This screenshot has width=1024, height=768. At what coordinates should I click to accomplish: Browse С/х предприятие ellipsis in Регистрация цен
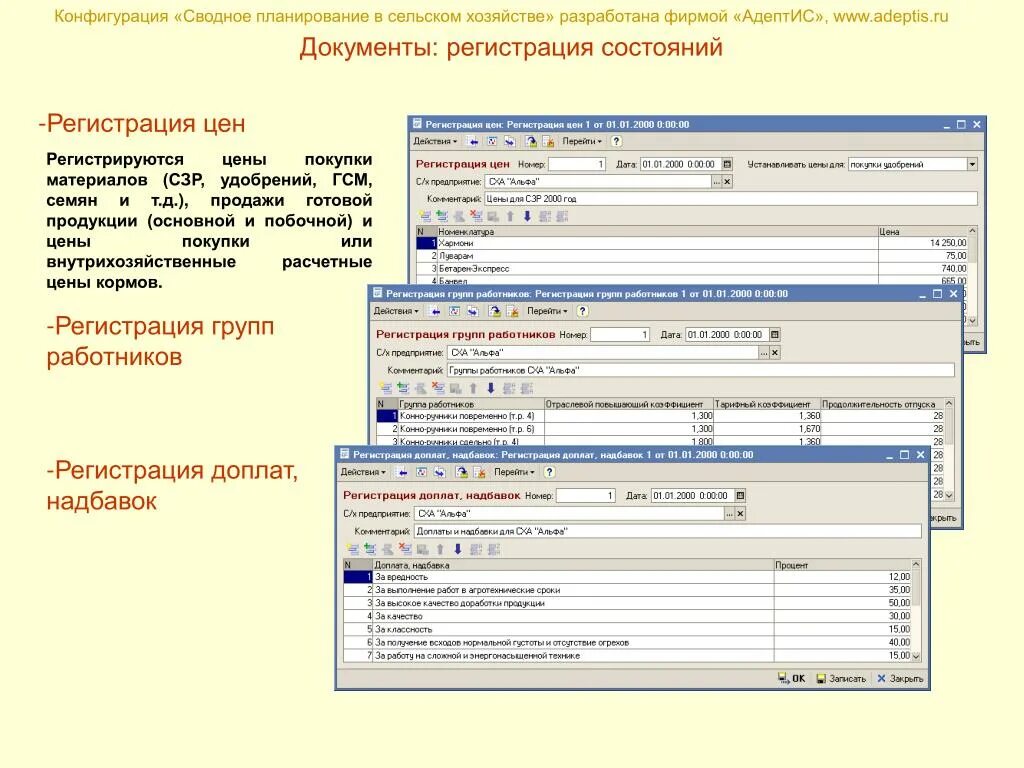pos(716,182)
